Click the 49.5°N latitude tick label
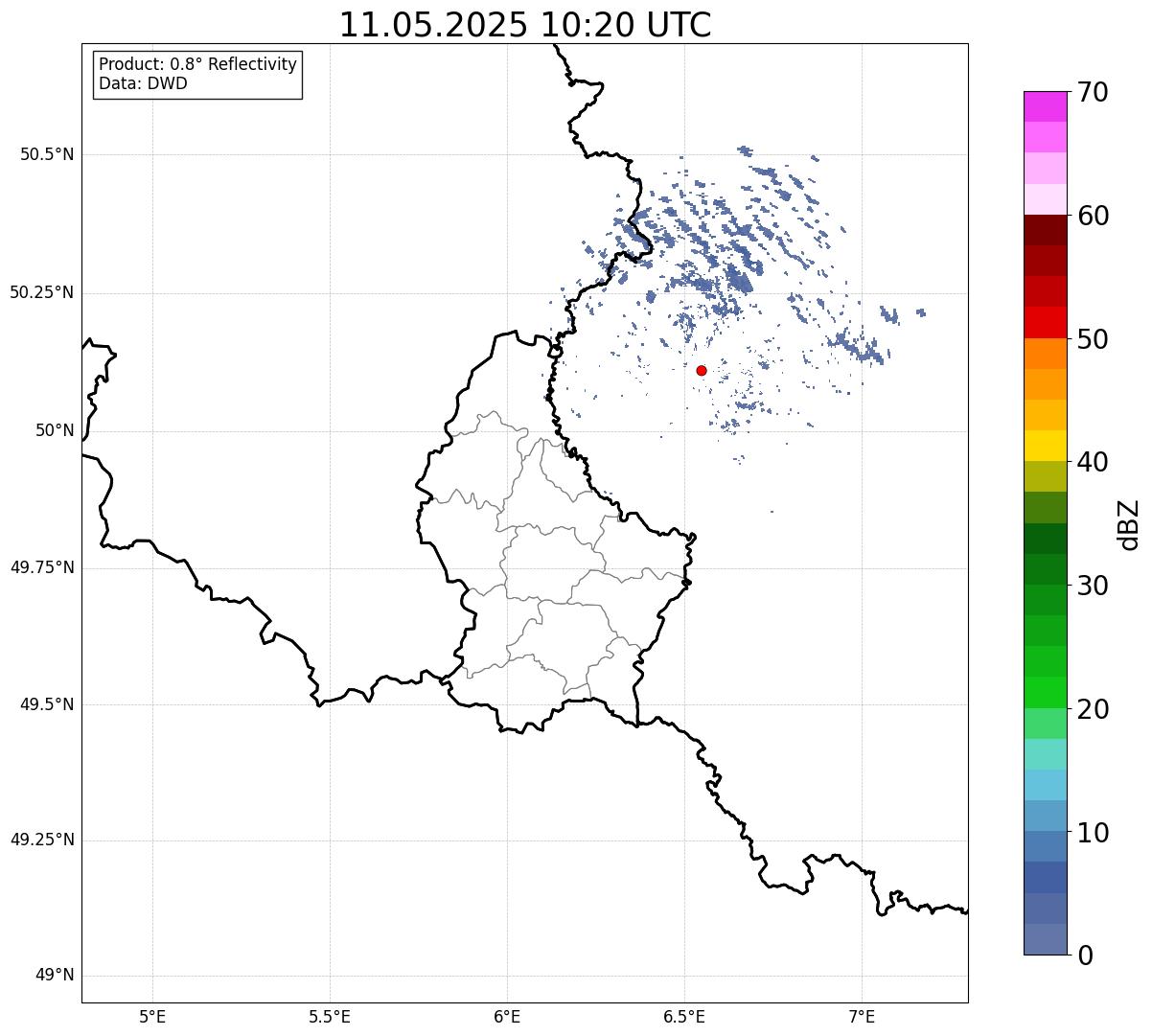 [x=47, y=704]
